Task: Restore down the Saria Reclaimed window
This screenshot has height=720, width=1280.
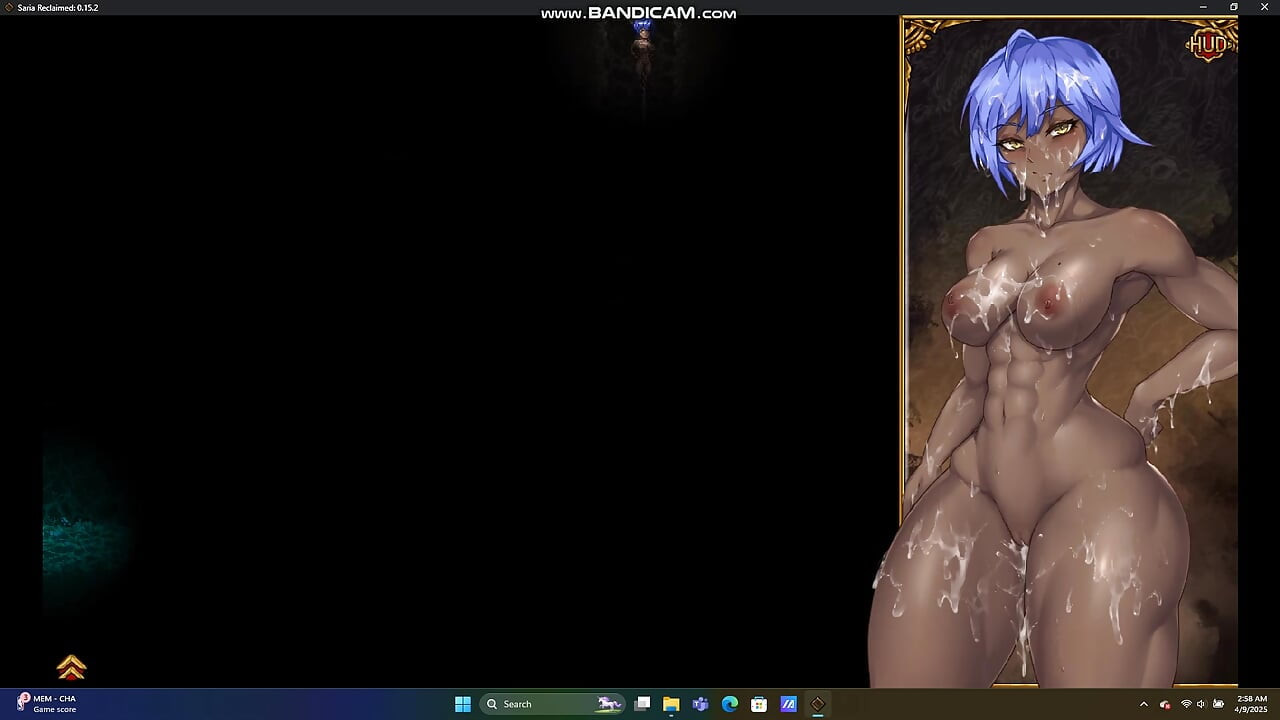Action: [1234, 7]
